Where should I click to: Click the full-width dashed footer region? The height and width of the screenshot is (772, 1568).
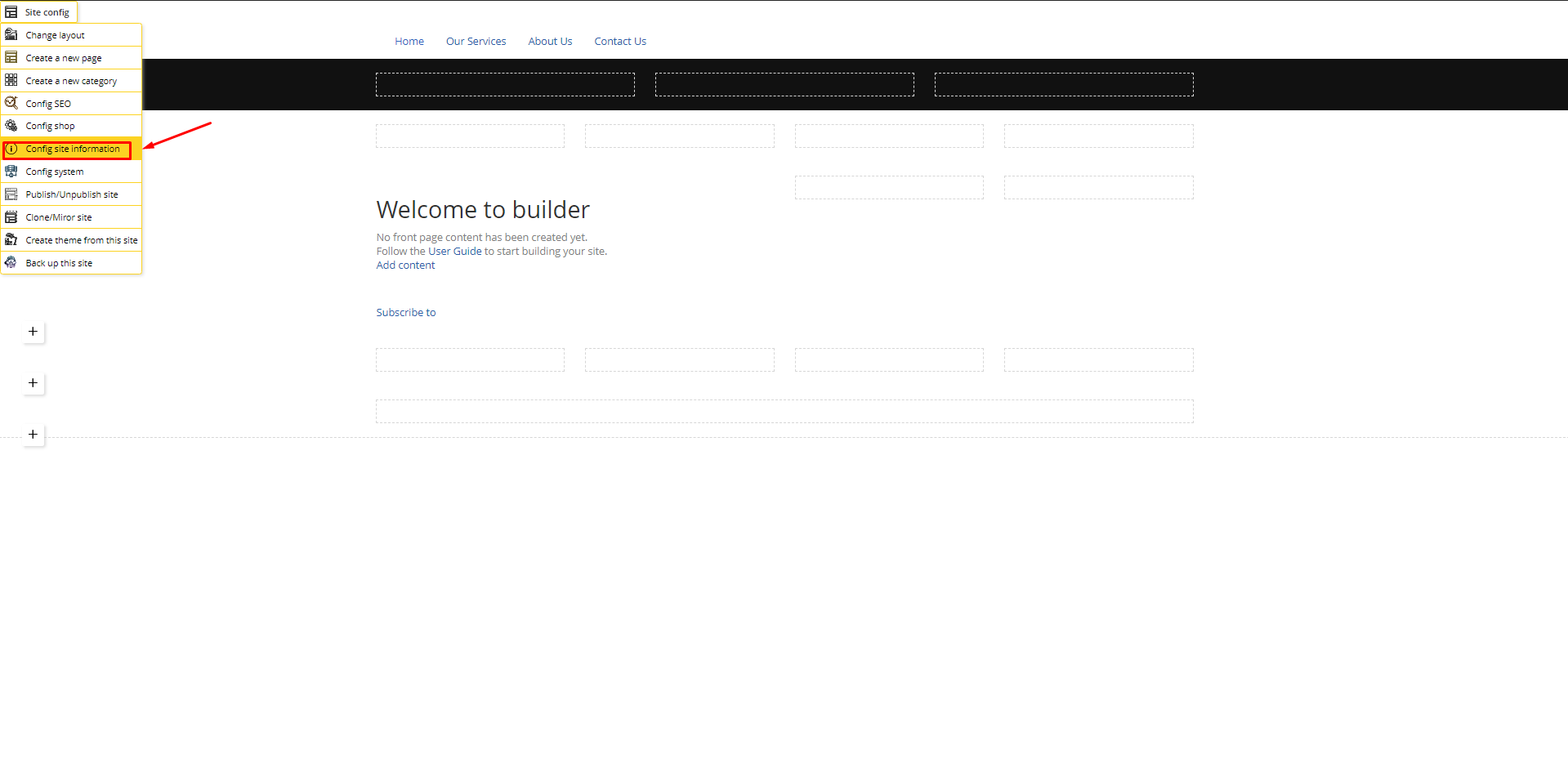784,412
